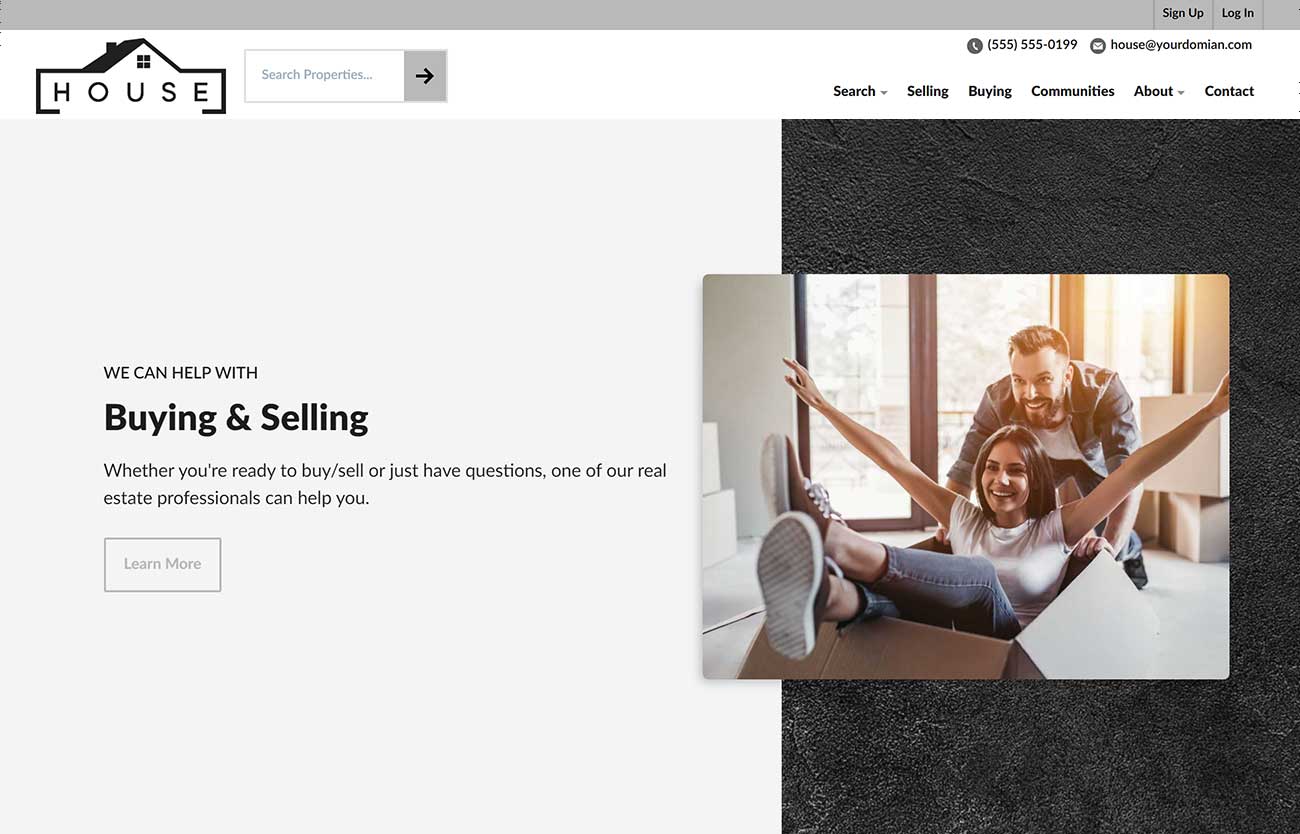Click the phone icon near the number
This screenshot has width=1300, height=834.
(x=975, y=46)
